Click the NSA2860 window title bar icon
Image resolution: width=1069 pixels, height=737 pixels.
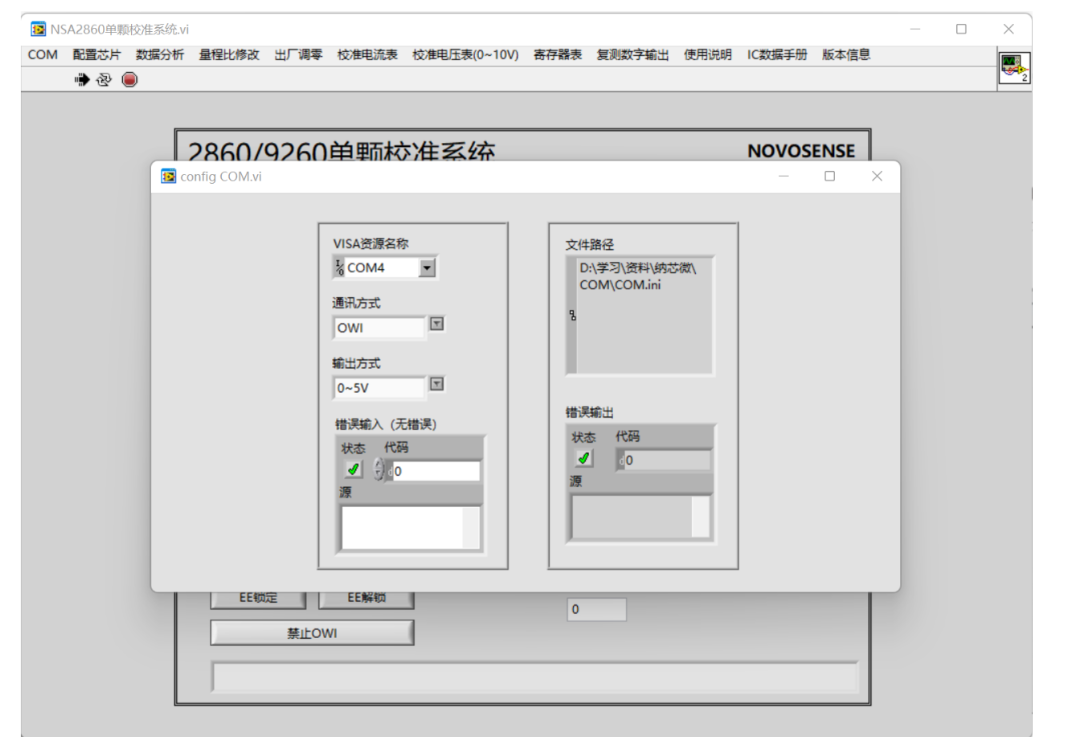[38, 29]
